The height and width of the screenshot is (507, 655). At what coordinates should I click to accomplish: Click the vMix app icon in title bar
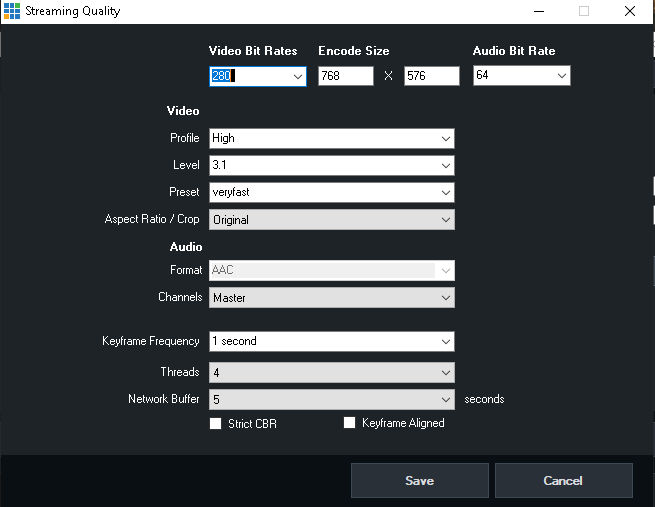click(12, 11)
